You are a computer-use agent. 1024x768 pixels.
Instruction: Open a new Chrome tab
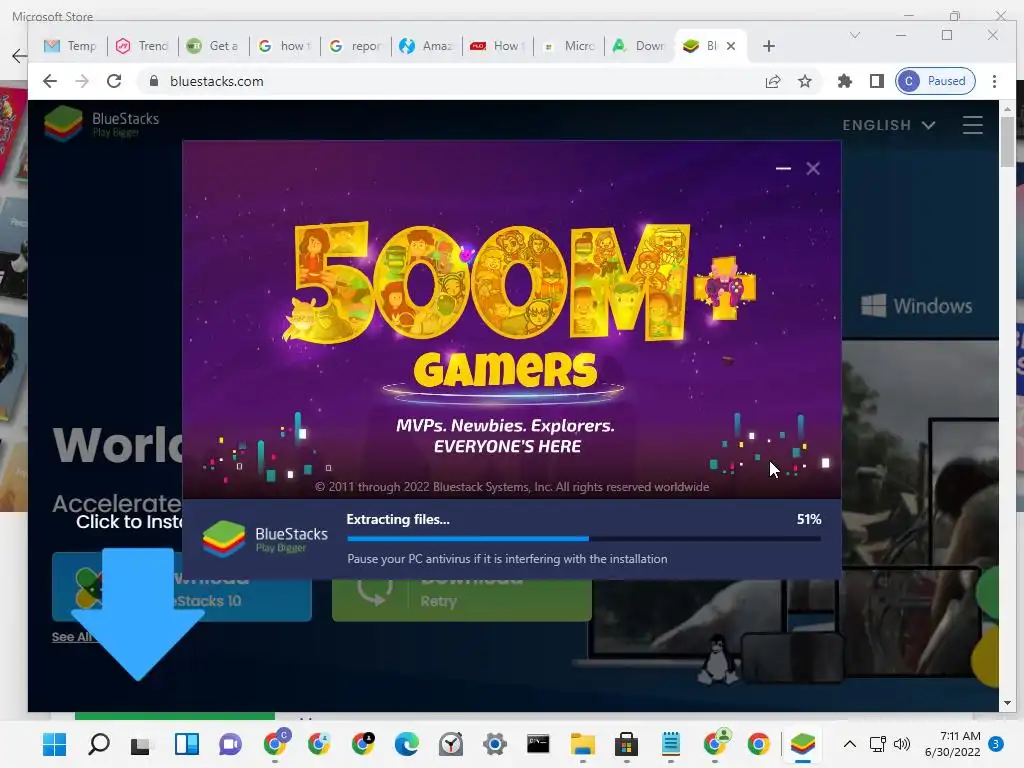click(769, 46)
